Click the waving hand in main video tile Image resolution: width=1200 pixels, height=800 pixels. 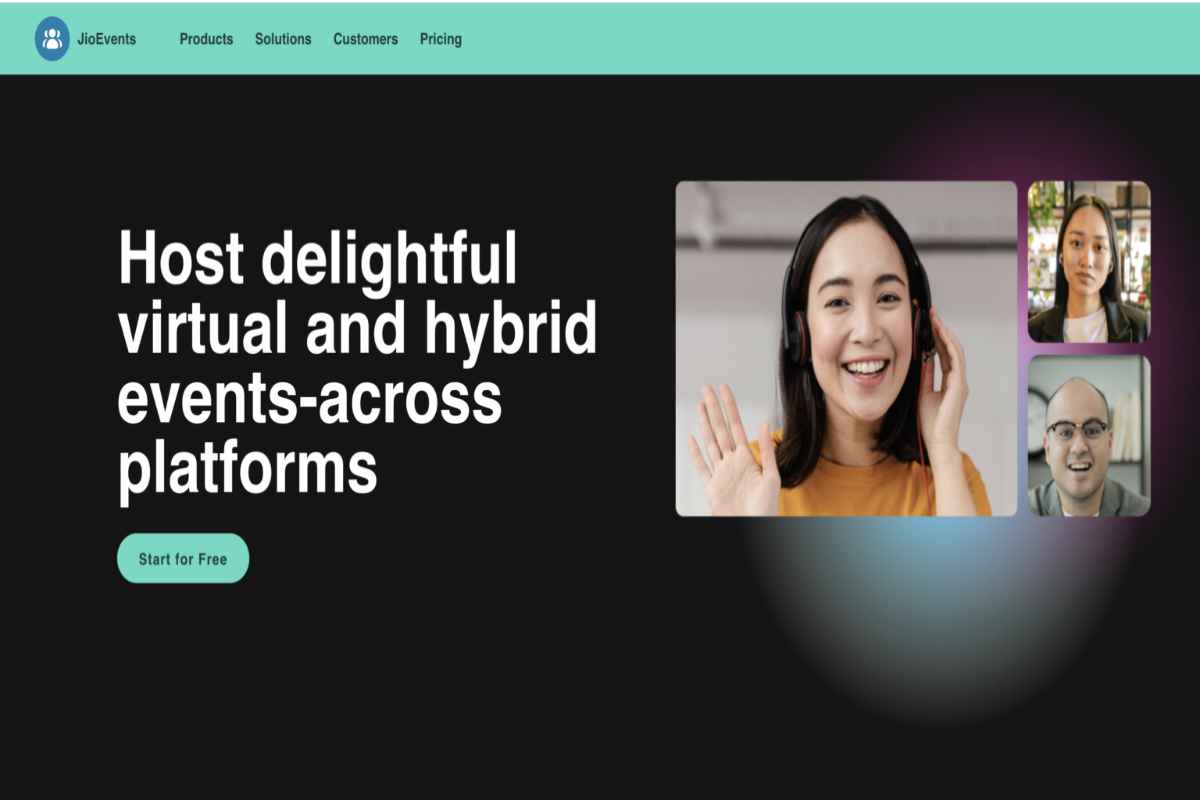tap(730, 450)
